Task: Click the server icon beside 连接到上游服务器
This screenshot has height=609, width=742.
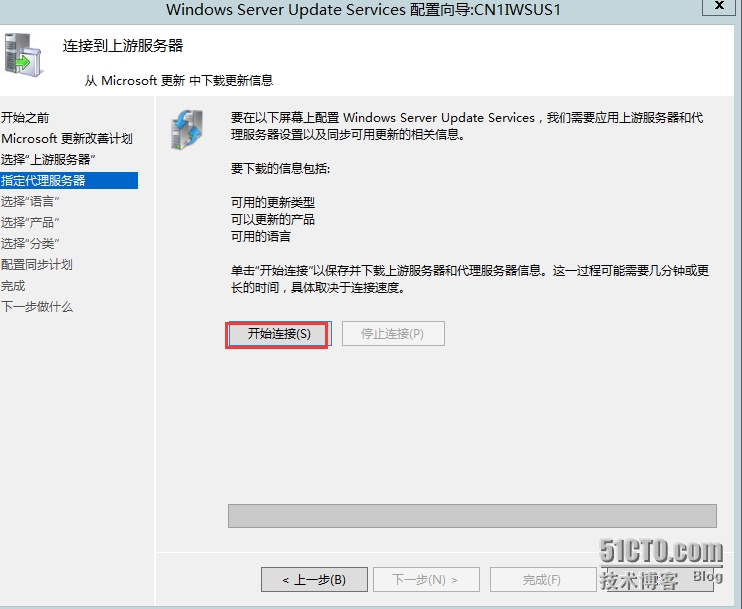Action: click(24, 54)
